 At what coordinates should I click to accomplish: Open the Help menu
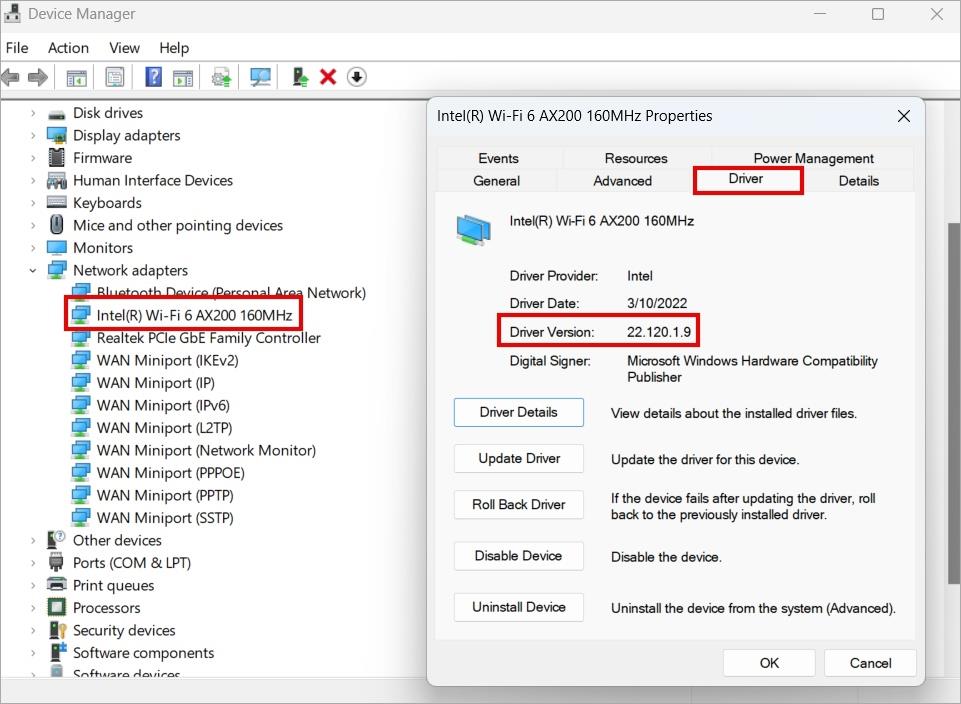tap(174, 48)
